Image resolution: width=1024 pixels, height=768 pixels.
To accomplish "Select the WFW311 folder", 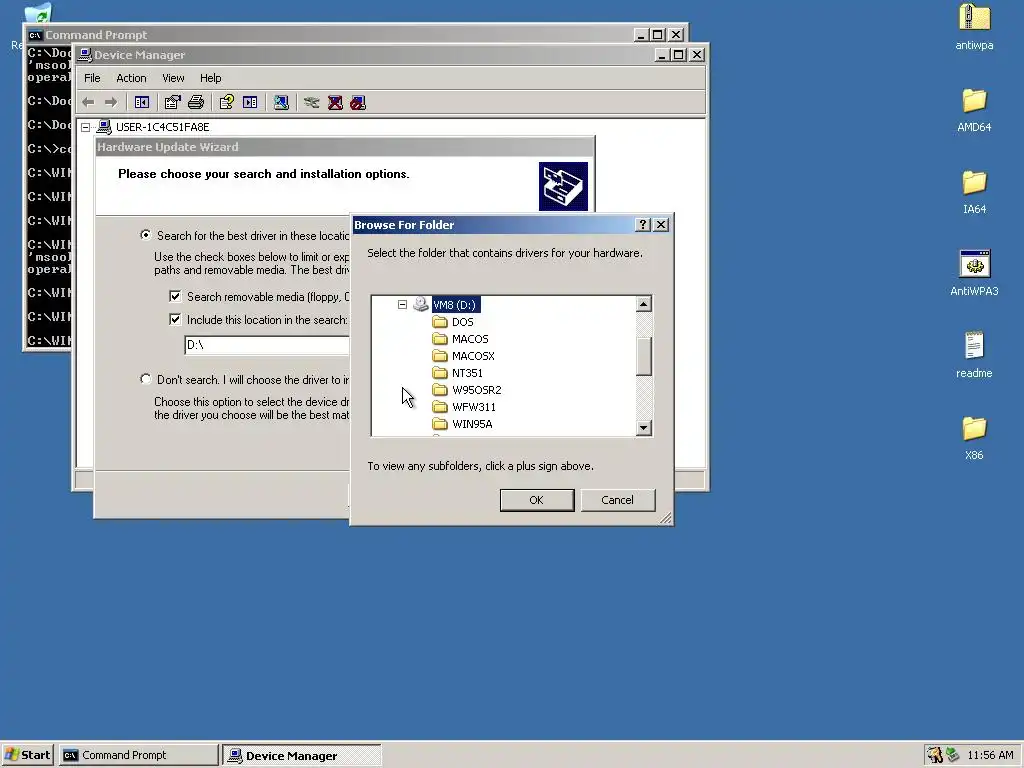I will coord(474,407).
